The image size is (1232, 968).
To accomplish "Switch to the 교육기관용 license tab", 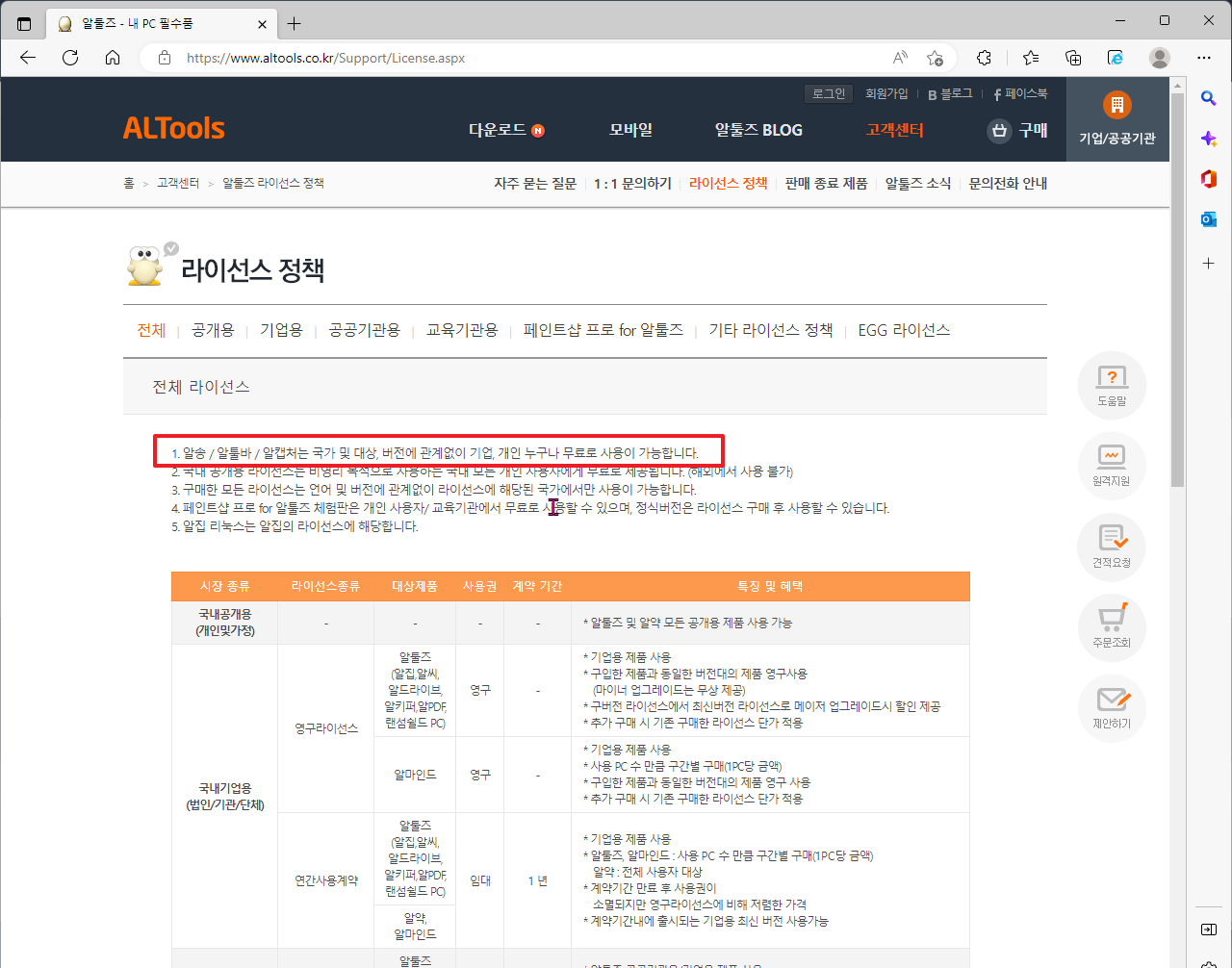I will pos(462,330).
